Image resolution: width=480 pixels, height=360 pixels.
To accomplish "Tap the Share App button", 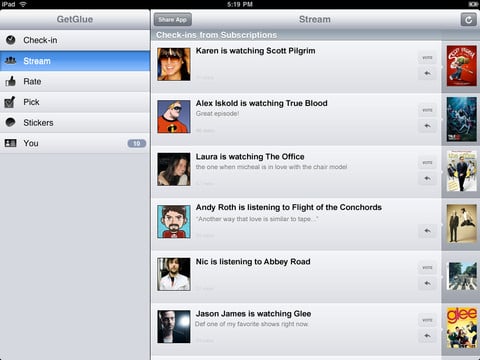I will click(173, 20).
